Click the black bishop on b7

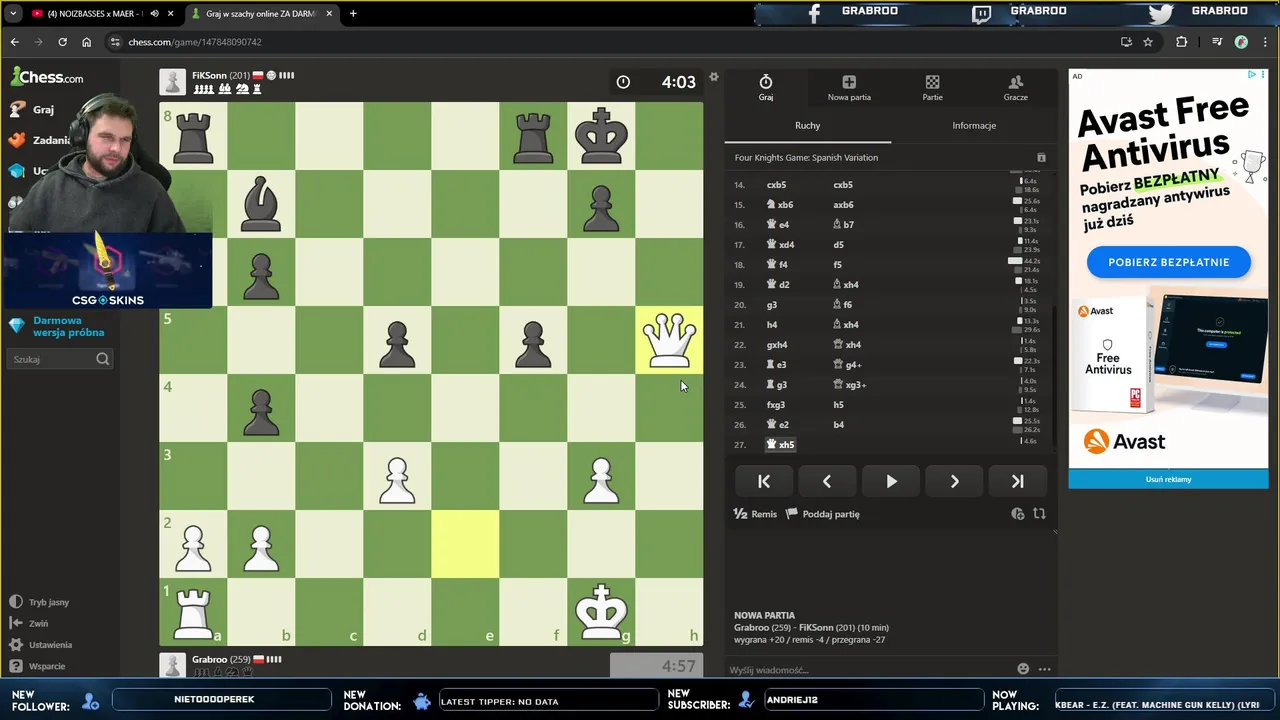(x=261, y=204)
